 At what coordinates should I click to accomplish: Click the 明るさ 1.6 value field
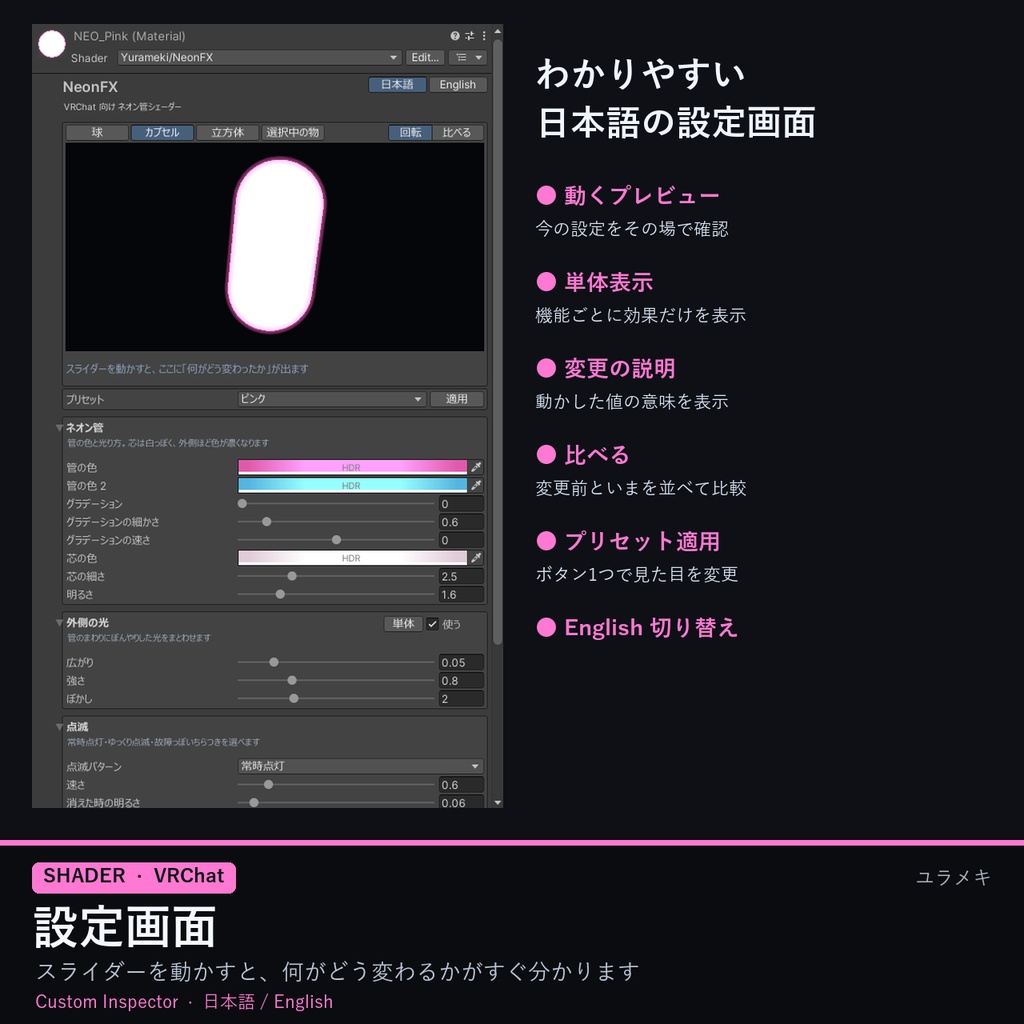click(461, 594)
